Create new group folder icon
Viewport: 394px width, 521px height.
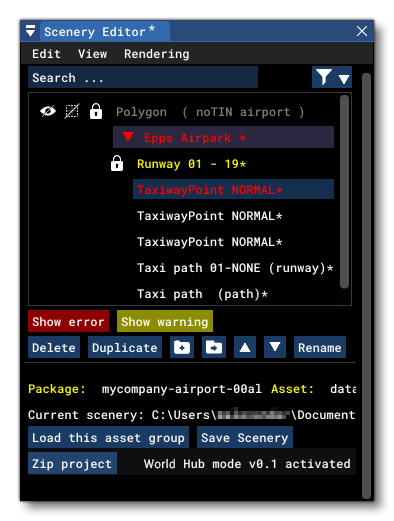coord(182,347)
